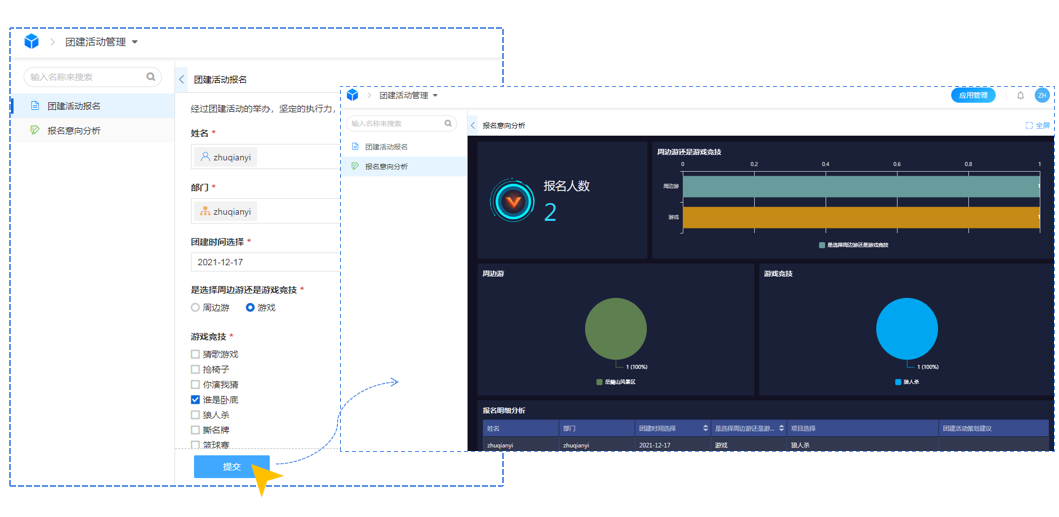Click the document icon beside 团建活动报名 in left sidebar
This screenshot has width=1059, height=517.
click(35, 106)
